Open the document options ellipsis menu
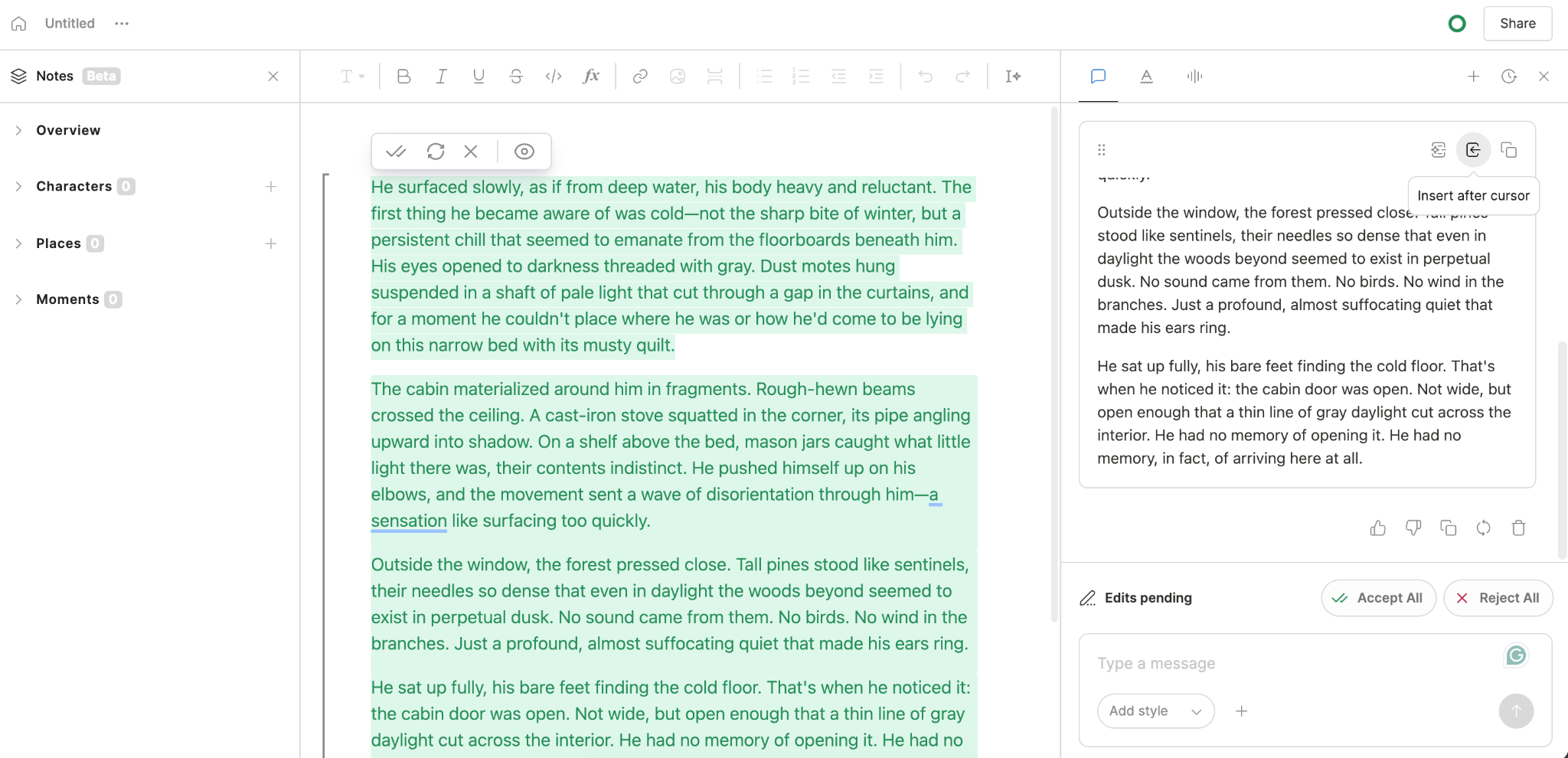 [x=122, y=24]
